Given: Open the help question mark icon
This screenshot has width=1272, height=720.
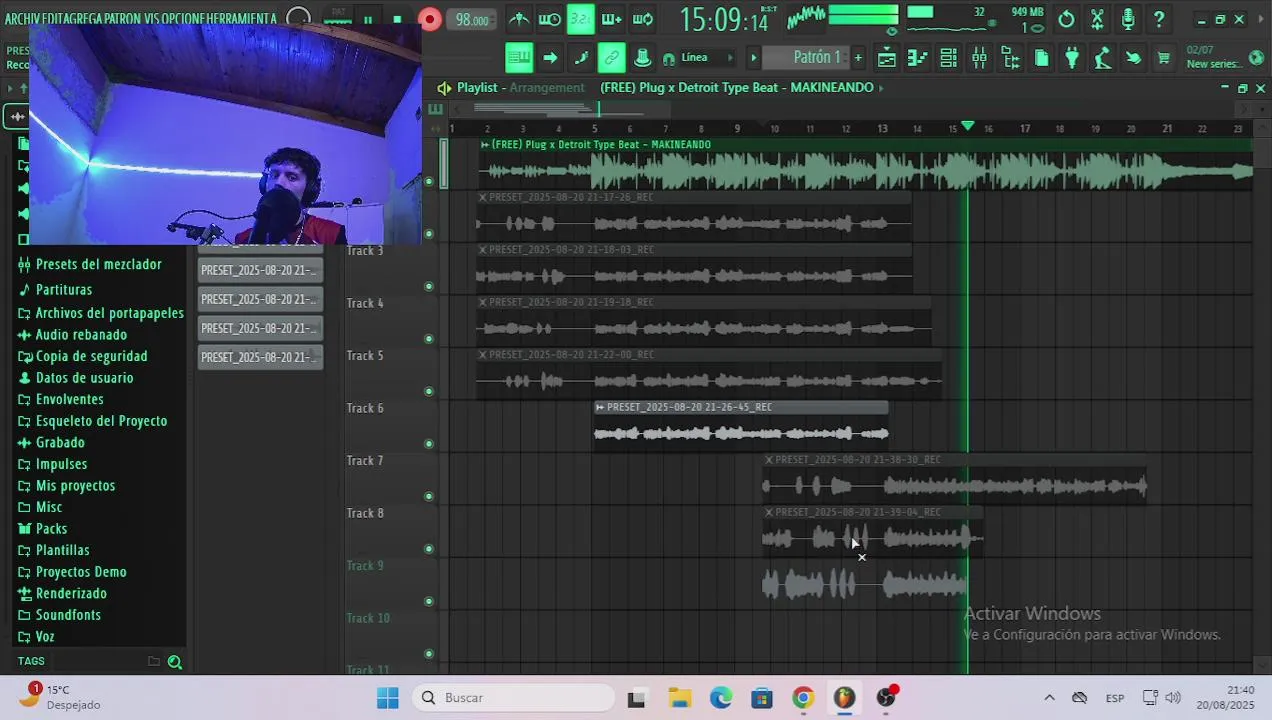Looking at the screenshot, I should coord(1159,19).
